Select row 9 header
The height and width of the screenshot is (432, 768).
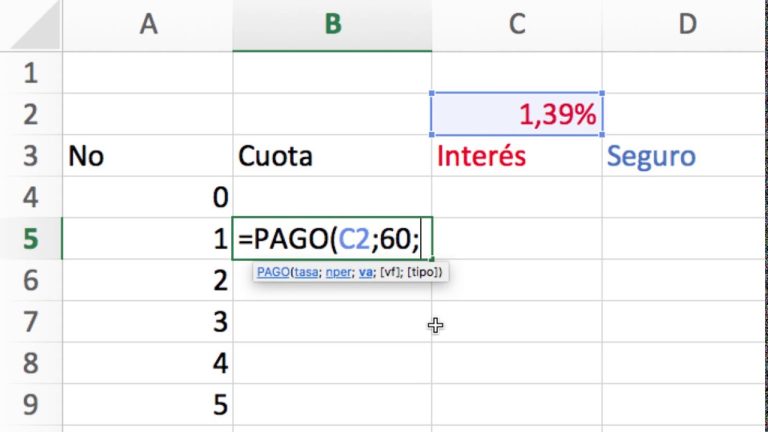pyautogui.click(x=31, y=405)
